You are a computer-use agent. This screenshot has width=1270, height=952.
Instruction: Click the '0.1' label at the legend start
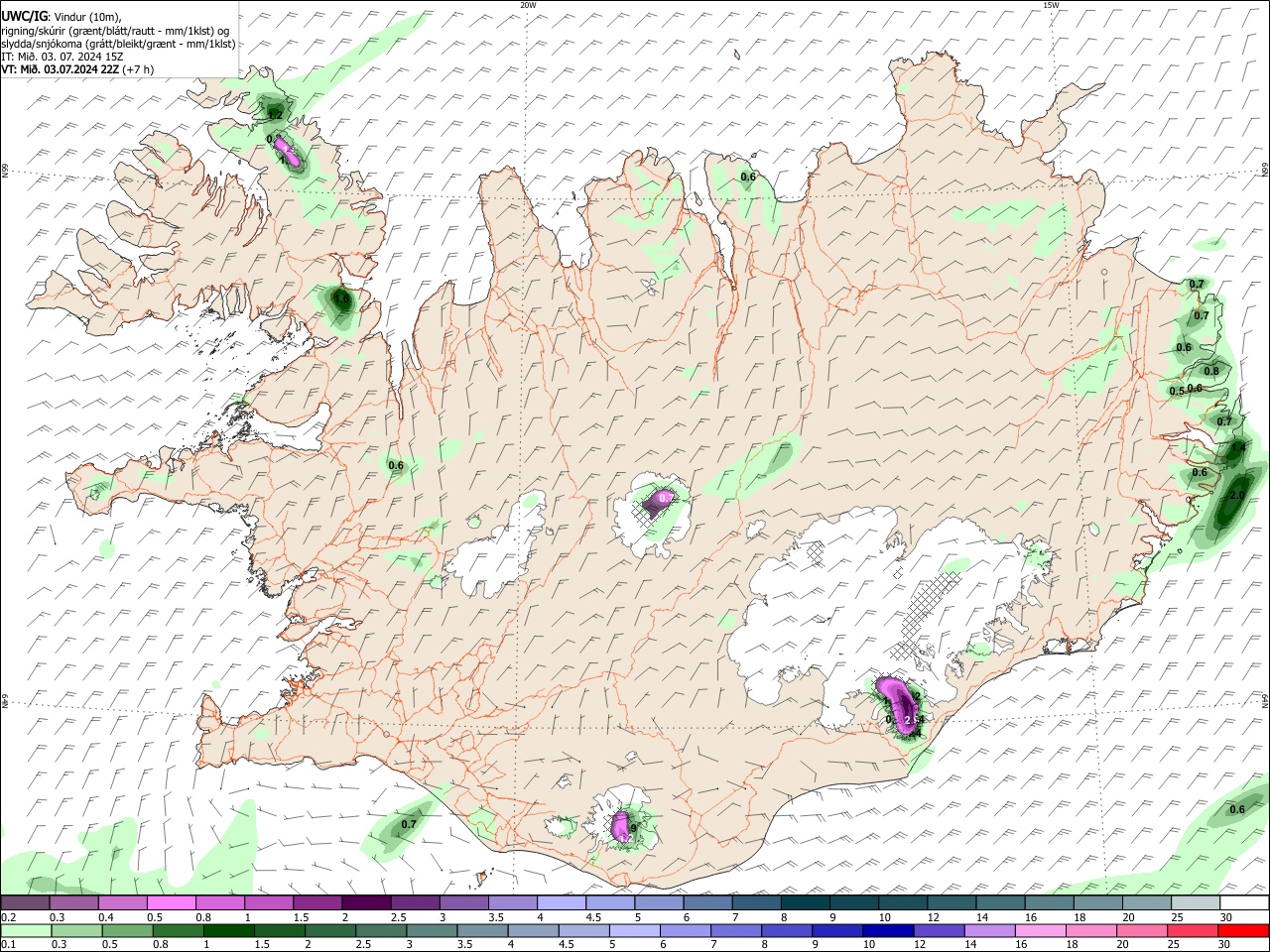click(8, 945)
